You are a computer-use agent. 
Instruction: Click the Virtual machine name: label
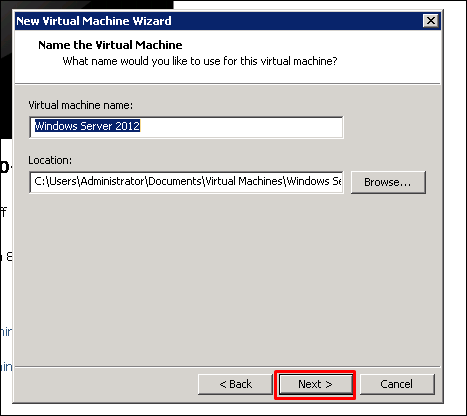coord(81,105)
